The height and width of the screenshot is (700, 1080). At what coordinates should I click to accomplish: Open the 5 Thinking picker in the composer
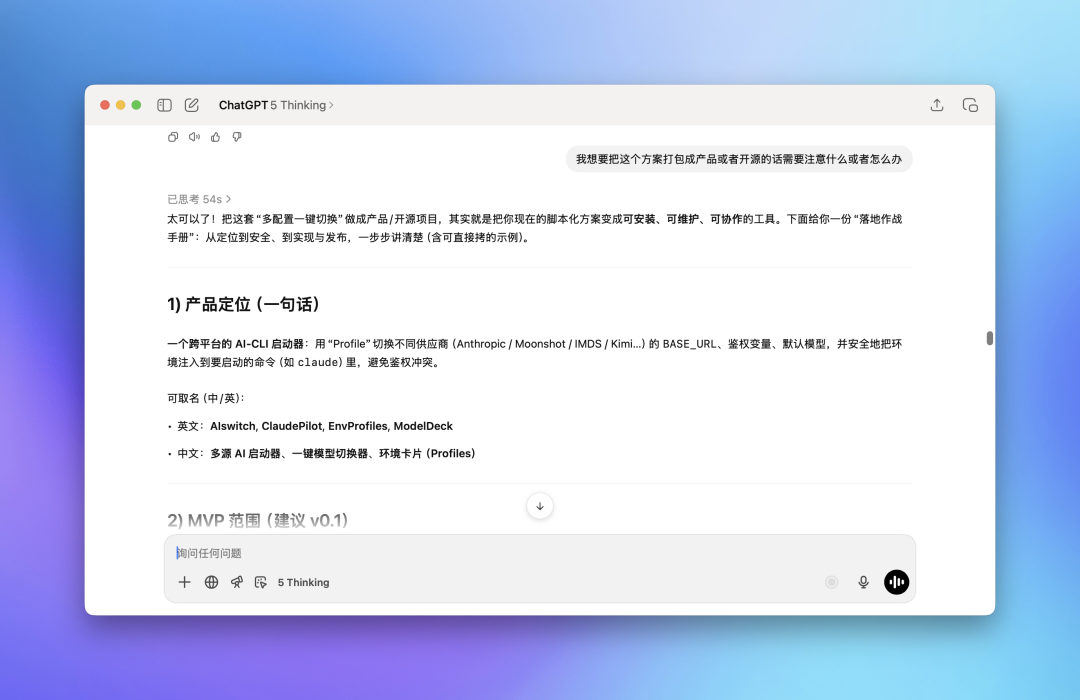[304, 582]
